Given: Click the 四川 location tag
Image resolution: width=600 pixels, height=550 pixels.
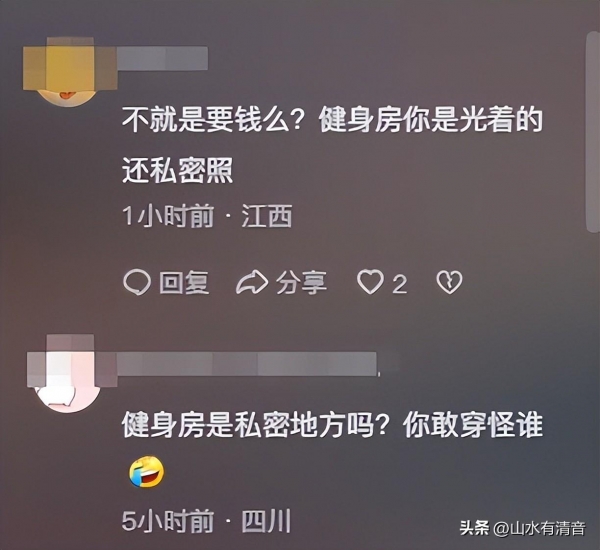Looking at the screenshot, I should (x=266, y=521).
